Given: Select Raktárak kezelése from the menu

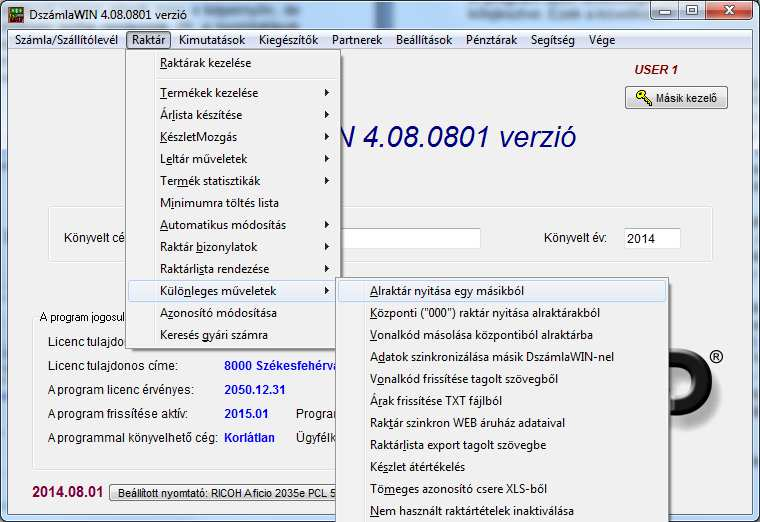Looking at the screenshot, I should tap(233, 63).
